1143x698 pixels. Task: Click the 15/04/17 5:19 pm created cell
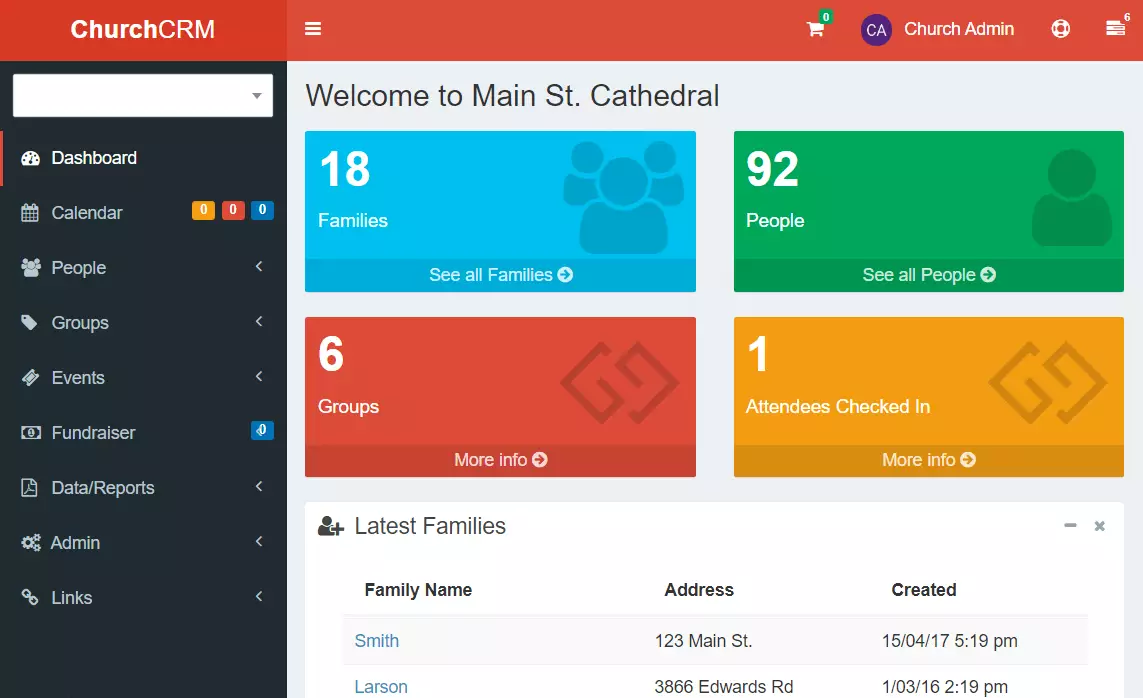(949, 641)
